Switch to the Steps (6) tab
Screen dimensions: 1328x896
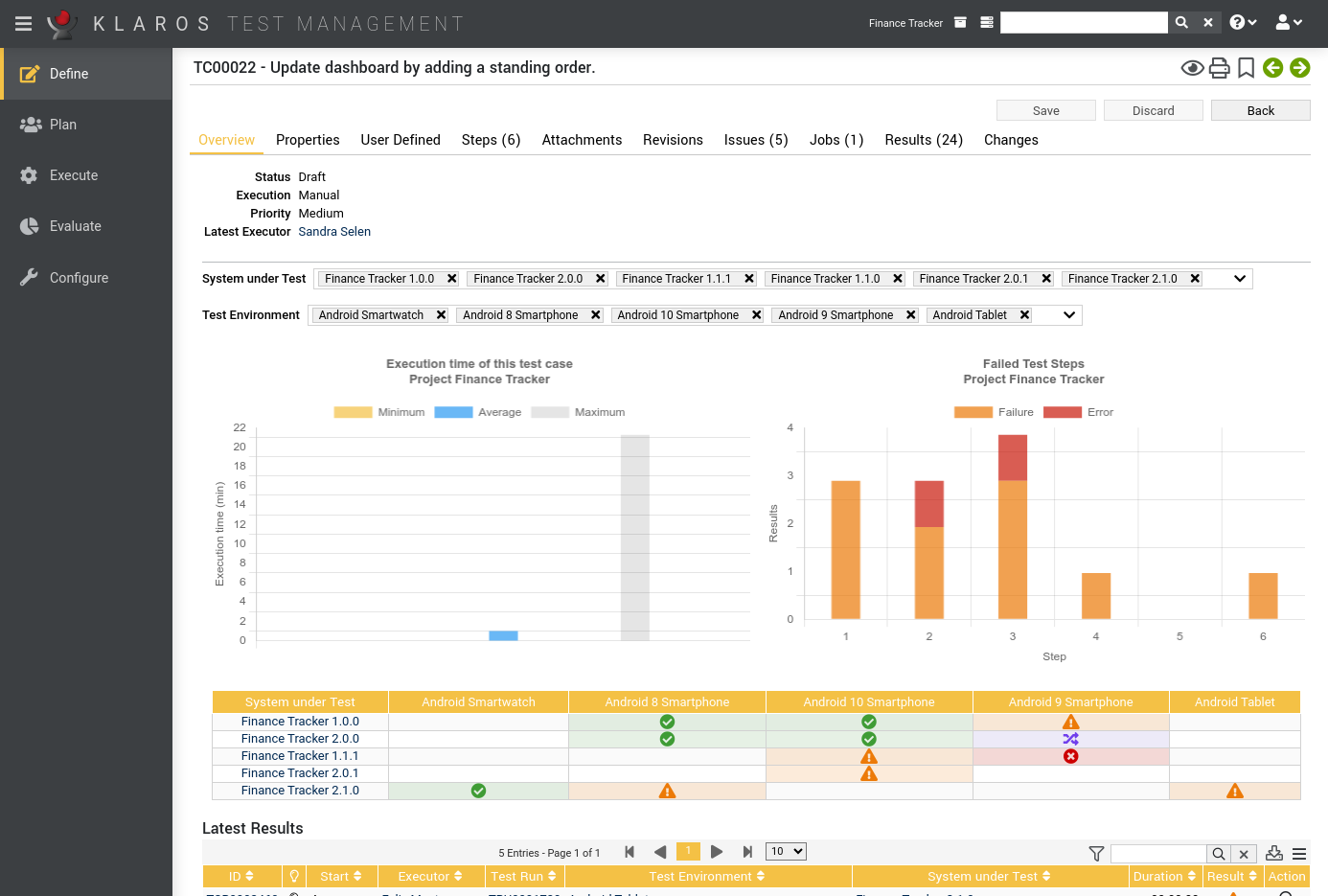tap(491, 140)
